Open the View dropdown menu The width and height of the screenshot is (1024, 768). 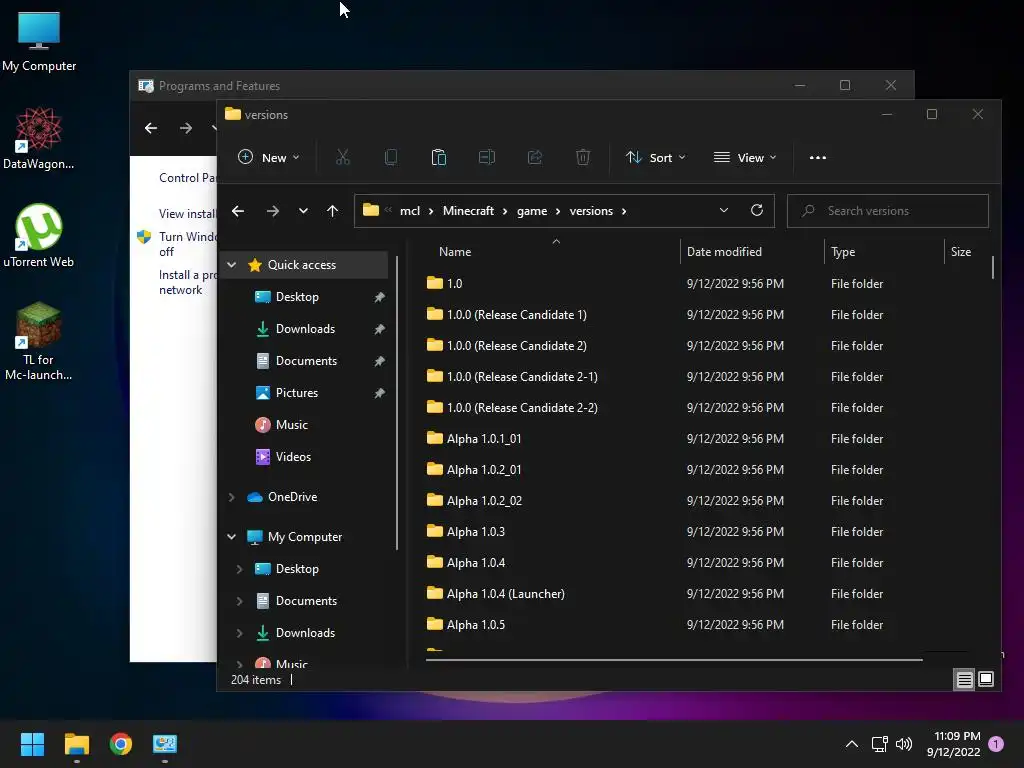pos(745,157)
